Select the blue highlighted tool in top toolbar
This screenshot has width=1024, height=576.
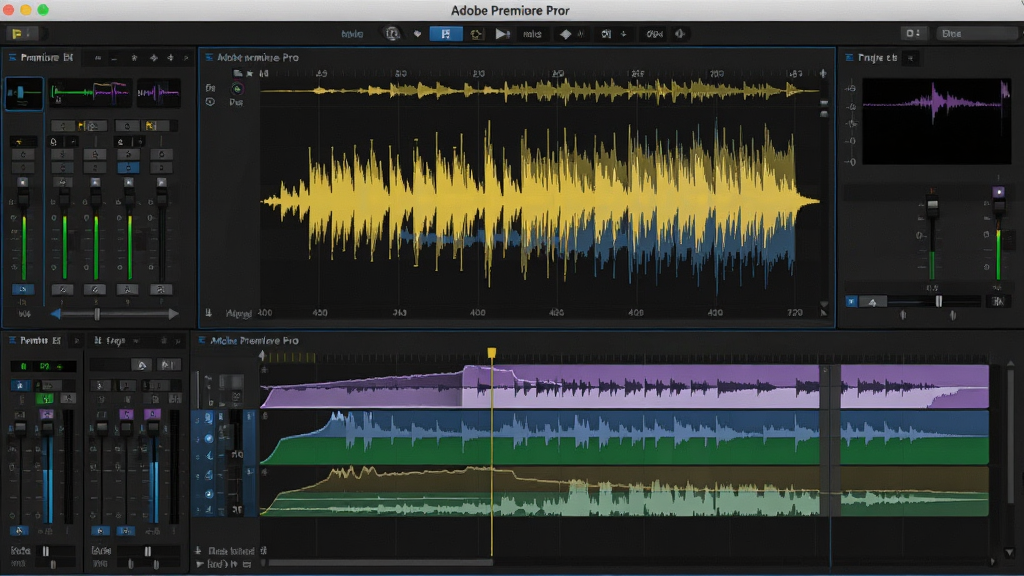pos(446,34)
